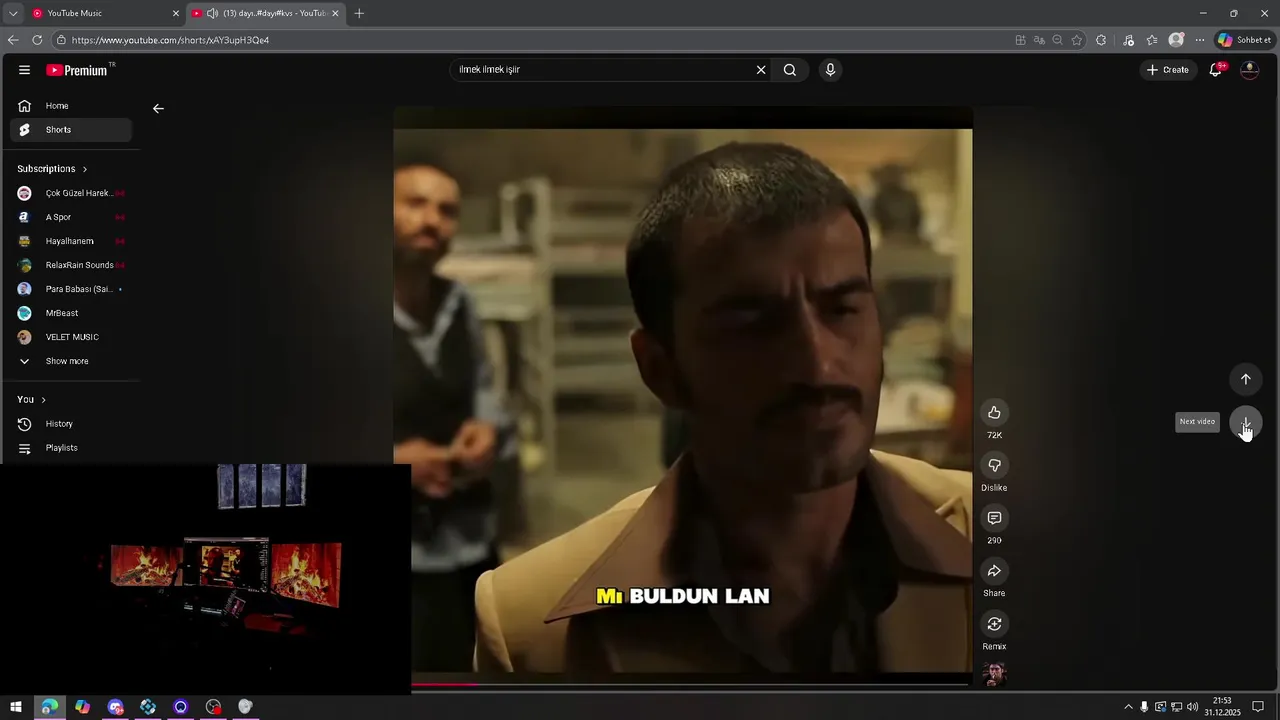Open the Çok Güzel Hareketler subscription
Screen dimensions: 1280x720
(70, 193)
